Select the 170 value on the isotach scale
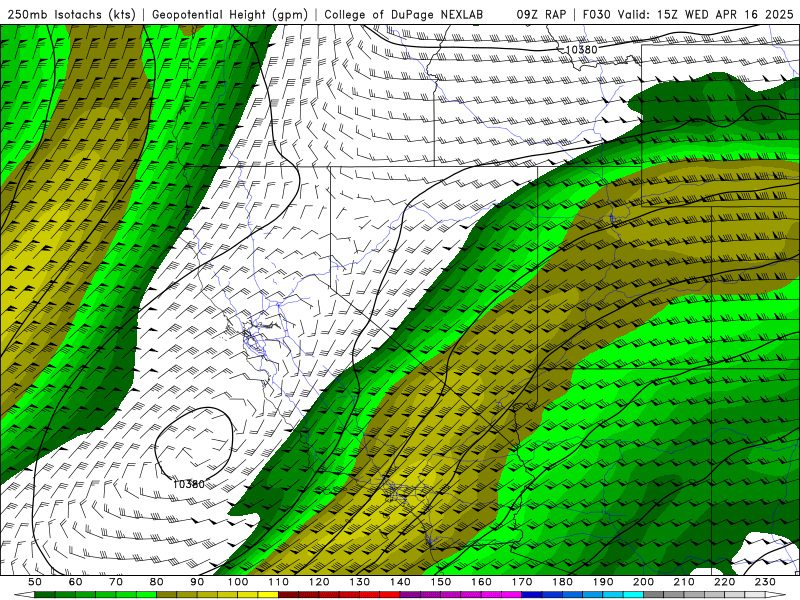The image size is (800, 600). [522, 582]
